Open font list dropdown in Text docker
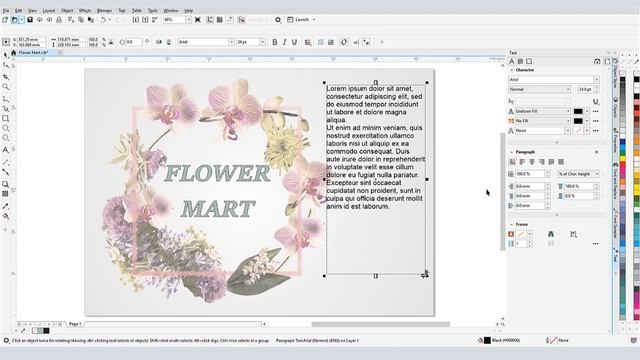Image resolution: width=640 pixels, height=360 pixels. 596,80
